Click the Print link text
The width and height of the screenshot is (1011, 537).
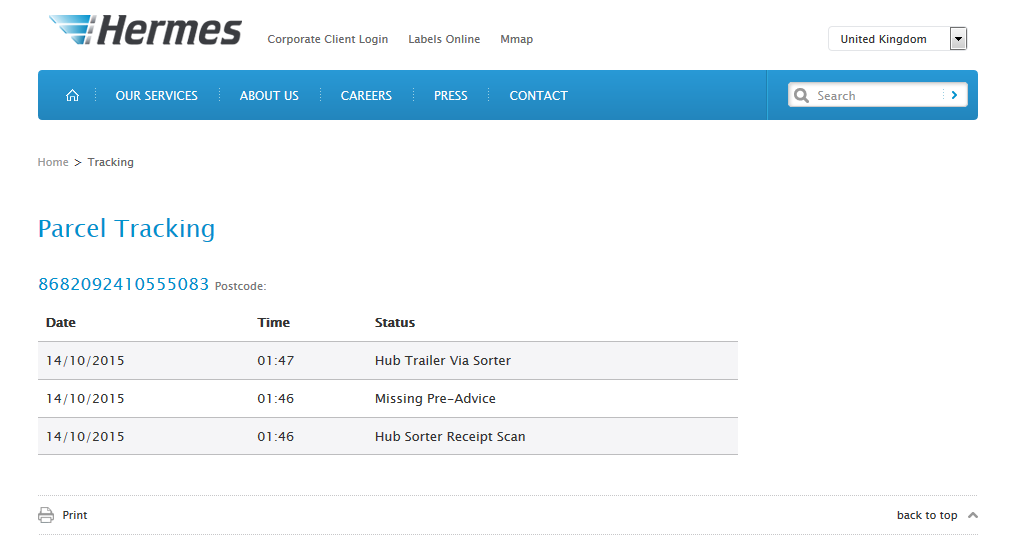point(75,515)
